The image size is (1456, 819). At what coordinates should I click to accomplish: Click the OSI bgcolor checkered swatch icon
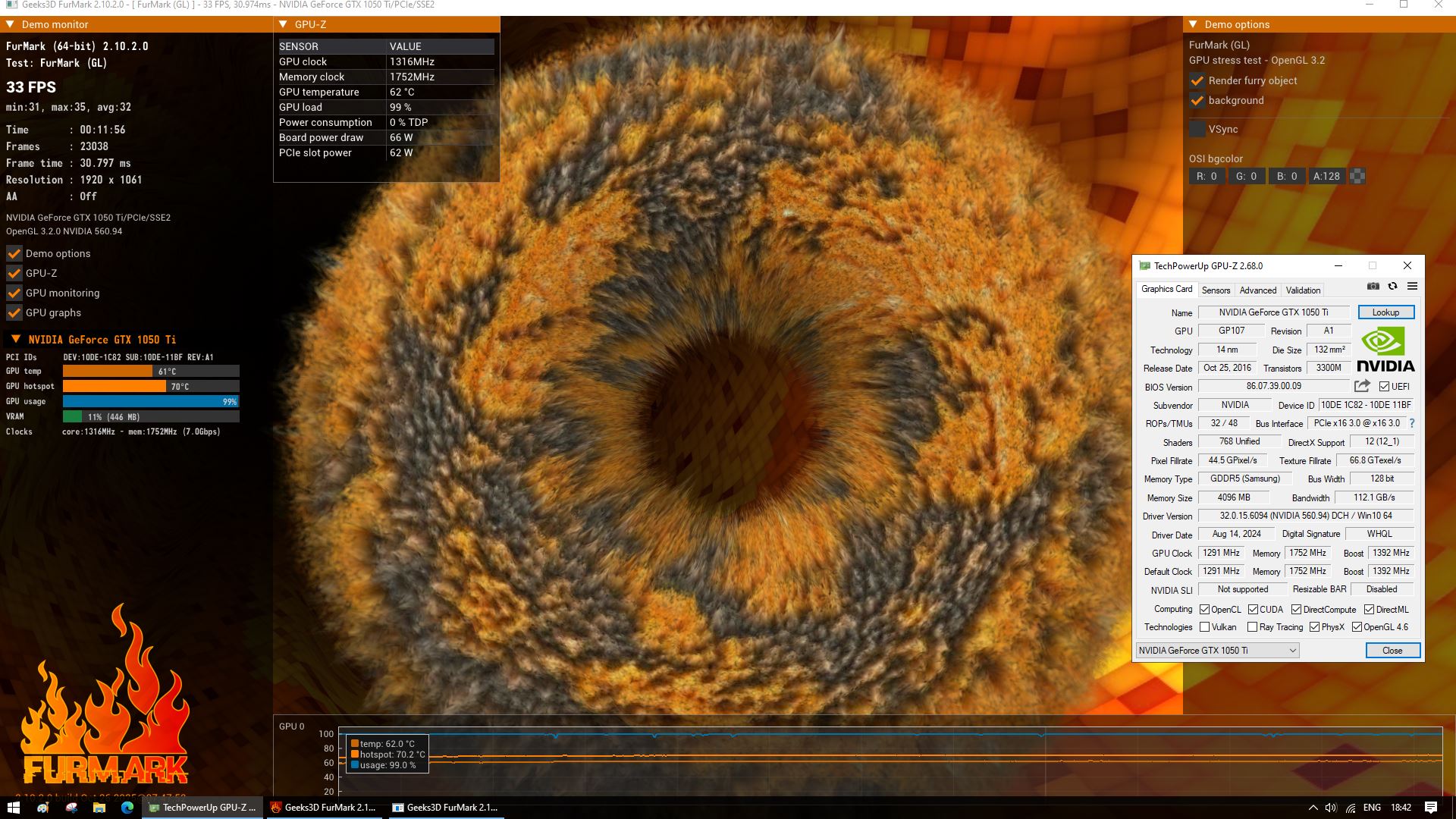click(x=1357, y=176)
